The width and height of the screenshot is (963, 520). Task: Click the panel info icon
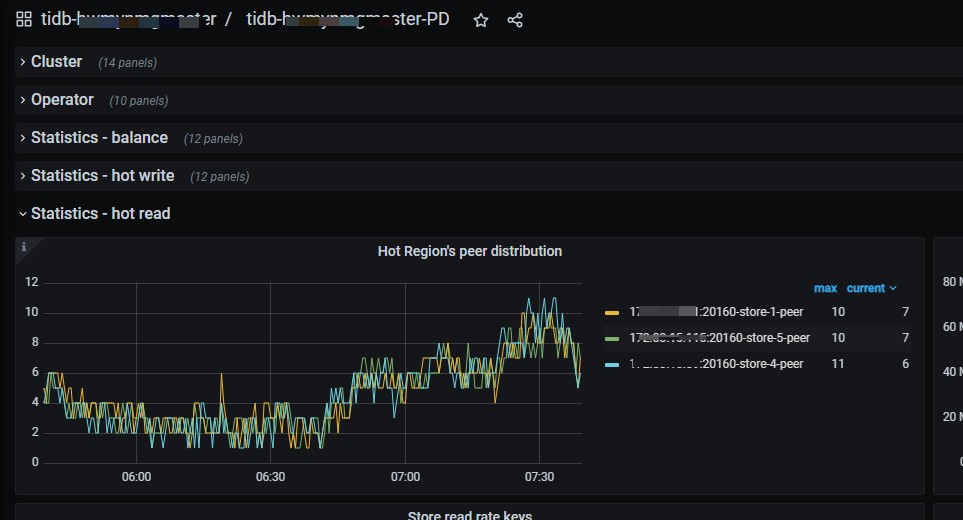click(x=24, y=247)
